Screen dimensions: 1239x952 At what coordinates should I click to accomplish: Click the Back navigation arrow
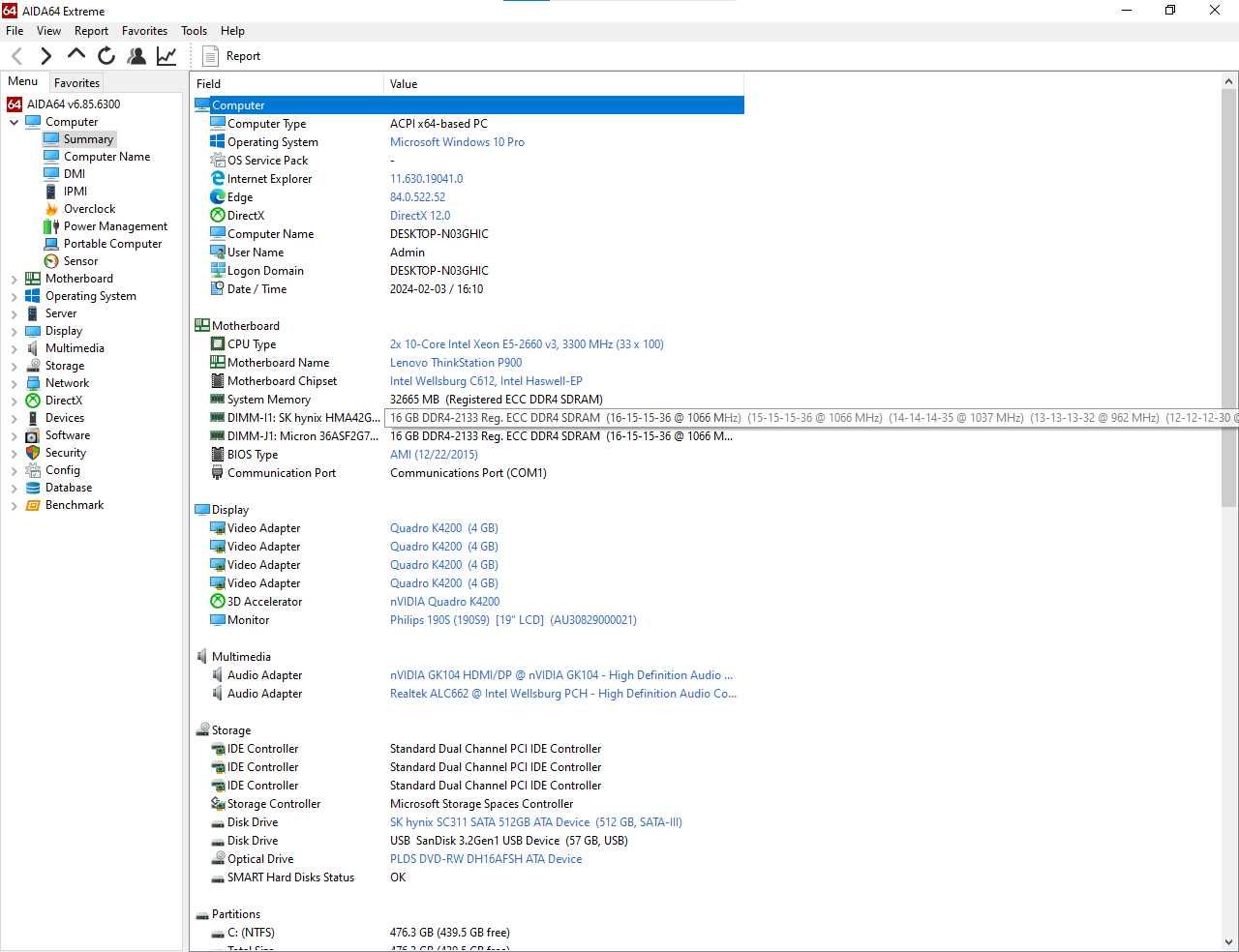(x=16, y=56)
